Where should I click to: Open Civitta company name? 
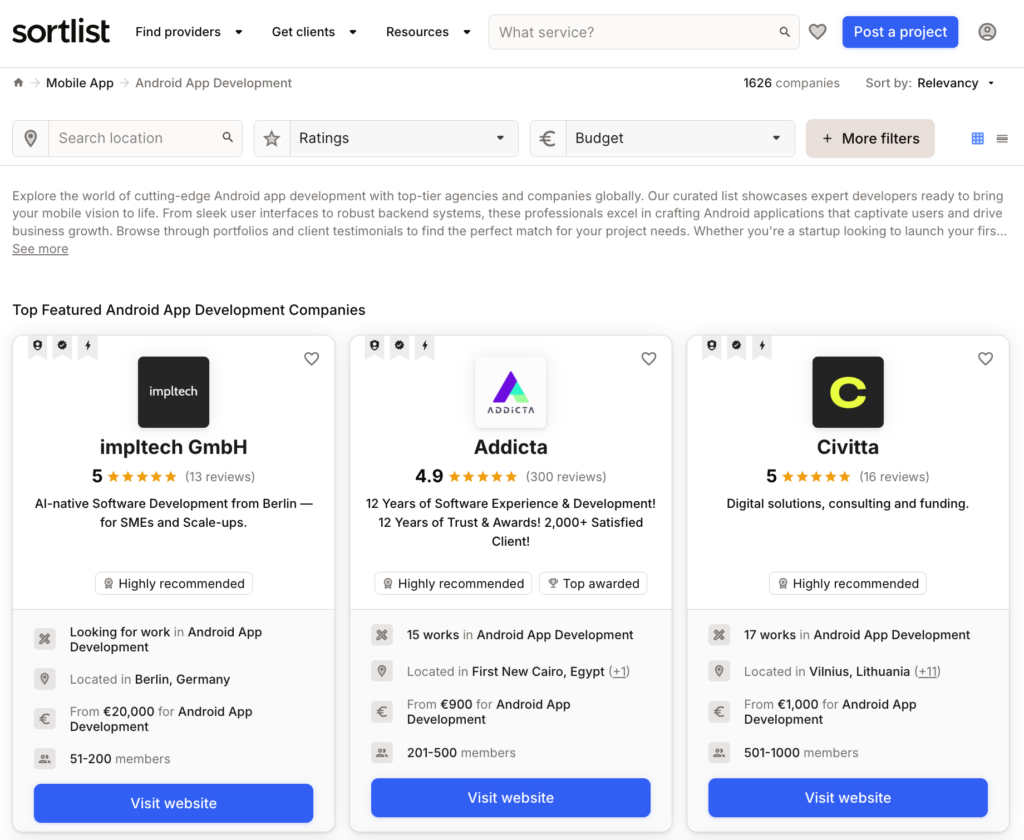tap(848, 447)
